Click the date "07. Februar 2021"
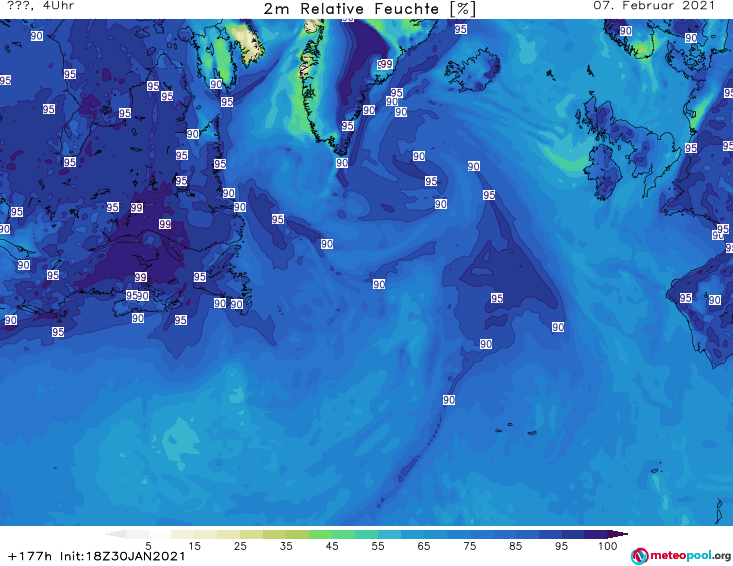This screenshot has width=733, height=566. coord(654,6)
